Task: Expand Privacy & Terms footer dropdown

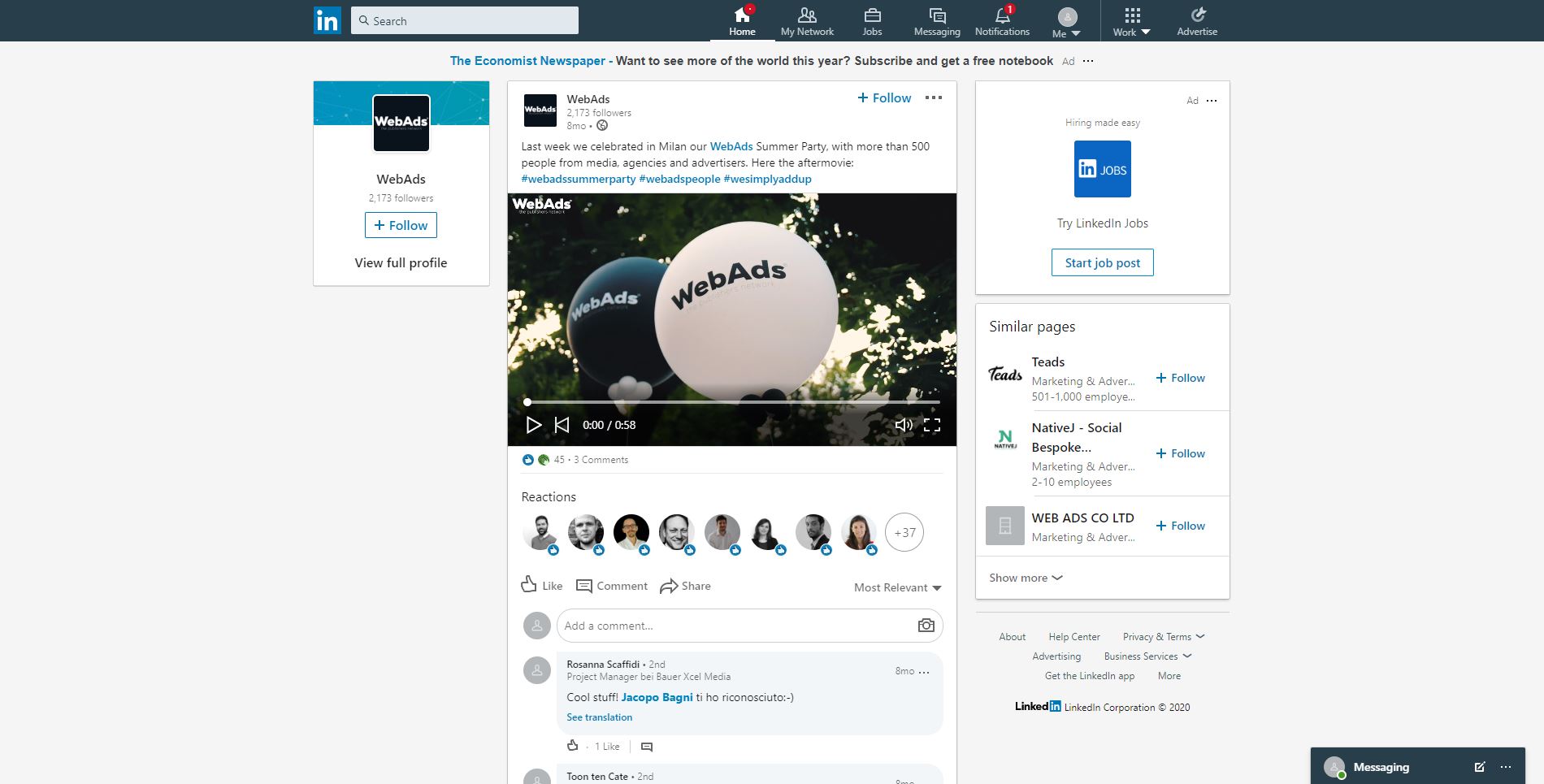Action: [1164, 637]
